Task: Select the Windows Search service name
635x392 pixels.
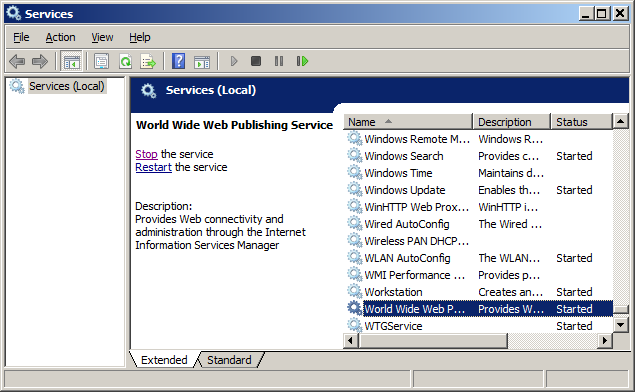Action: pos(404,156)
